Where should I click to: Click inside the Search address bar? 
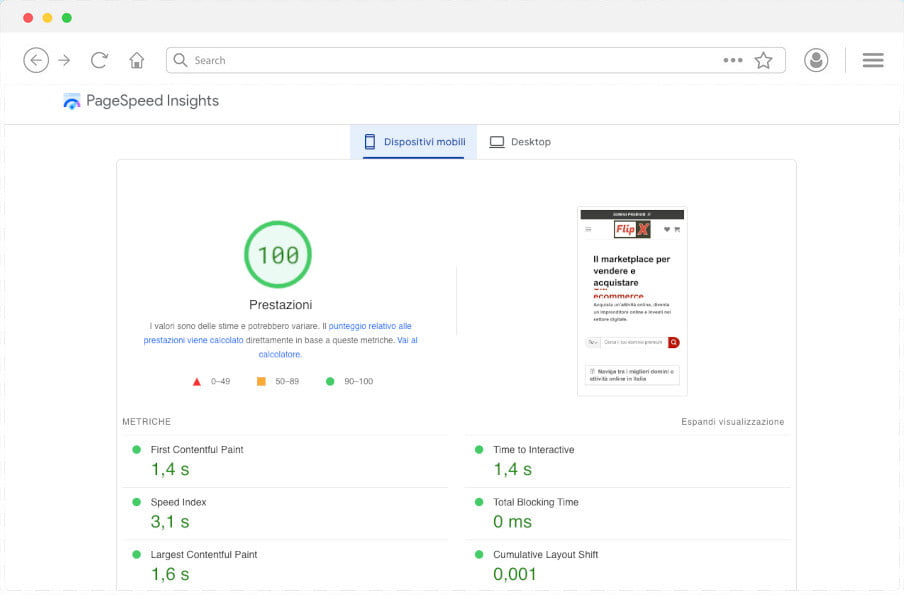click(450, 60)
